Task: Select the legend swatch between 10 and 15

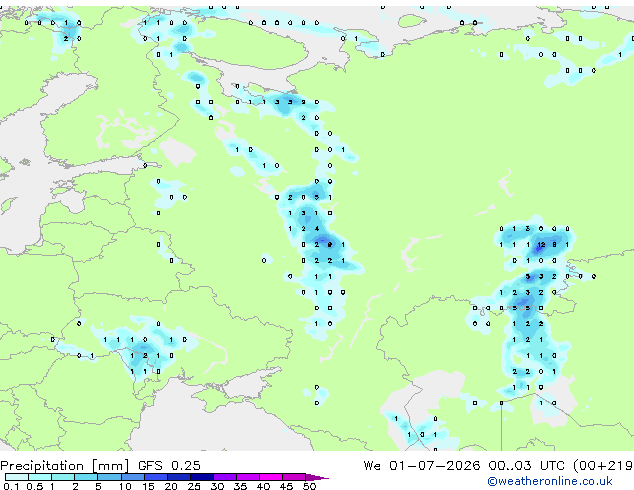Action: click(132, 477)
